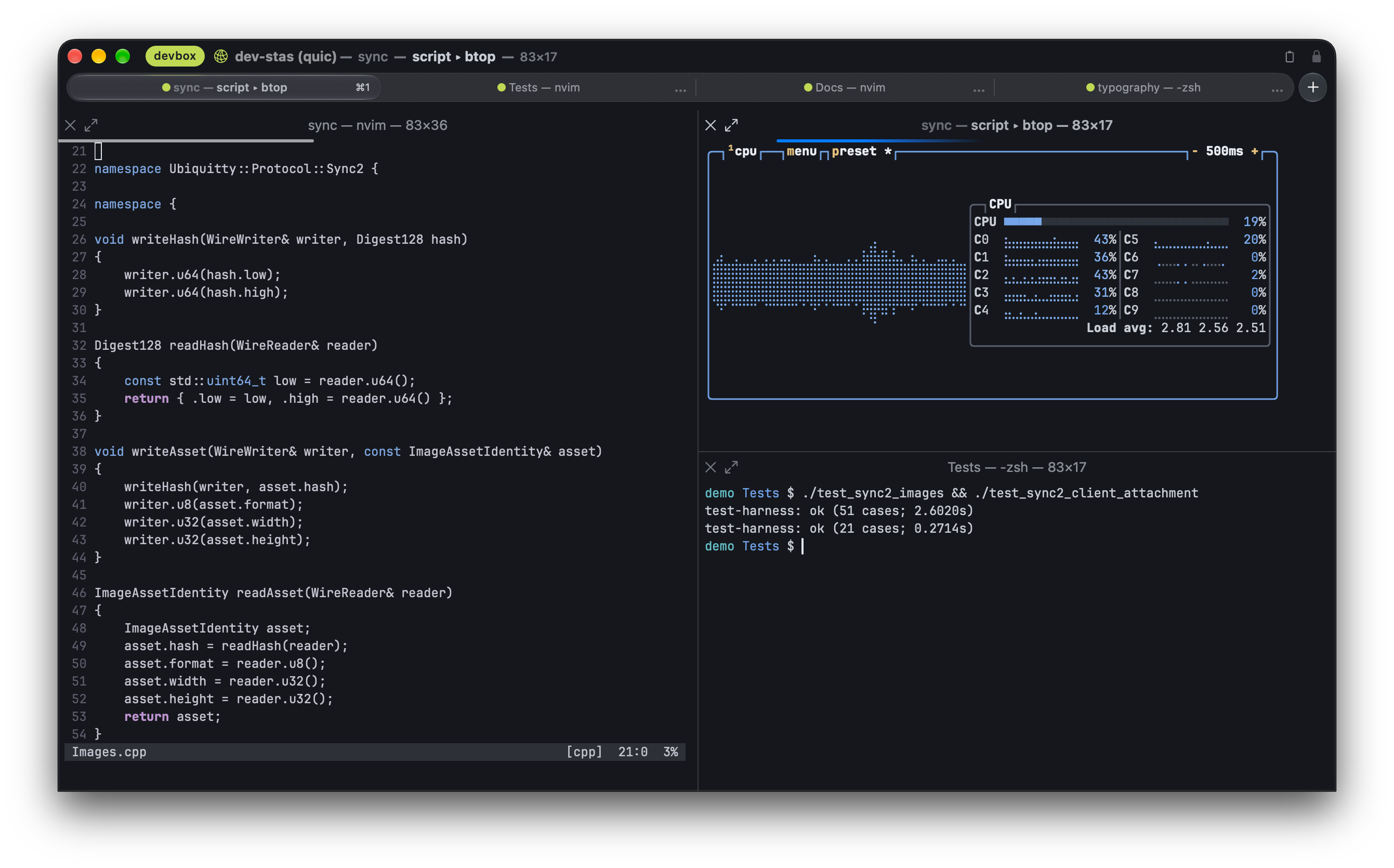This screenshot has width=1394, height=868.
Task: Select the sync — script btop tab
Action: (225, 88)
